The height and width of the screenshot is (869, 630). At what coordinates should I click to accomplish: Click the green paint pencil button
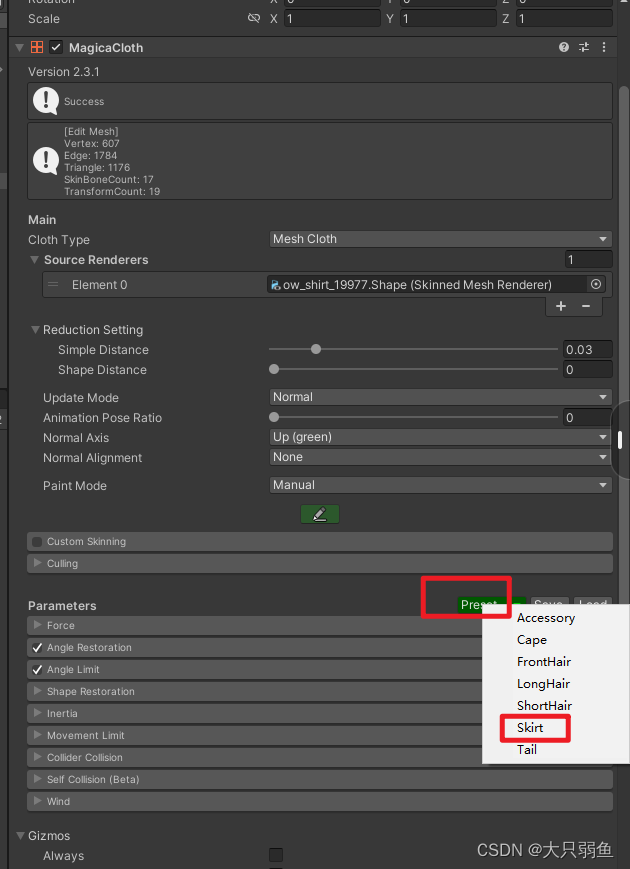coord(320,514)
